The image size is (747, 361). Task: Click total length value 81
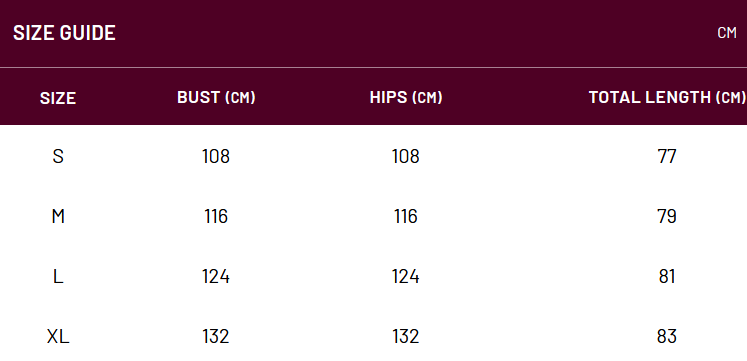pyautogui.click(x=666, y=276)
